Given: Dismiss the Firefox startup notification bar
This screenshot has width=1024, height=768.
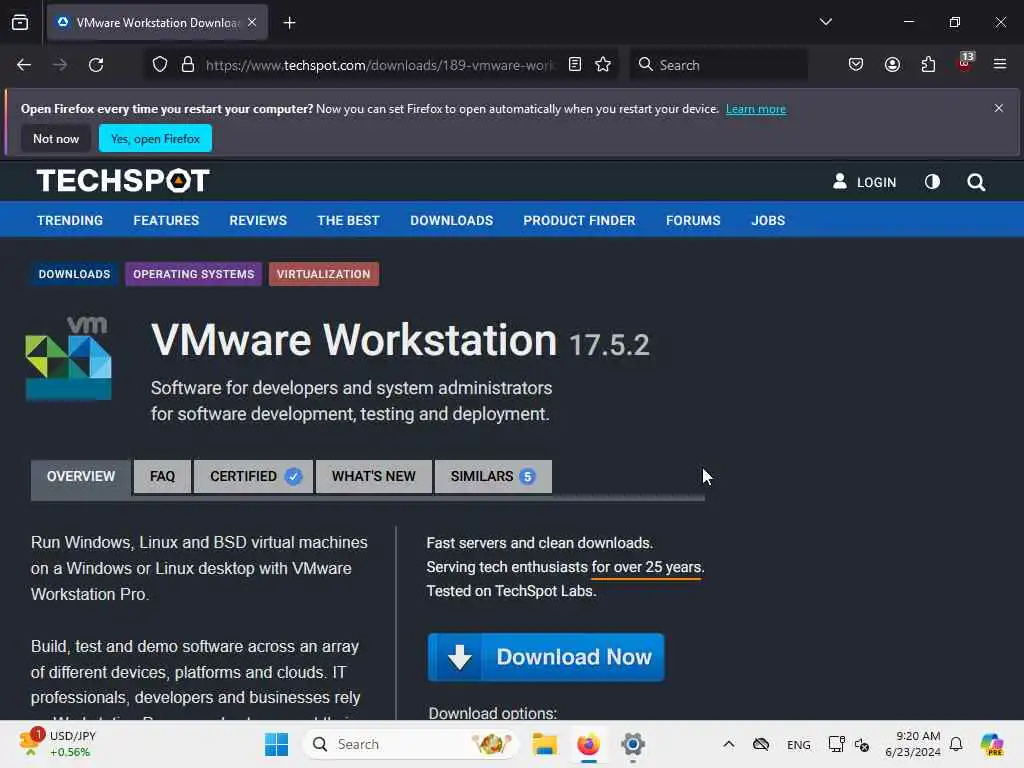Looking at the screenshot, I should point(999,108).
